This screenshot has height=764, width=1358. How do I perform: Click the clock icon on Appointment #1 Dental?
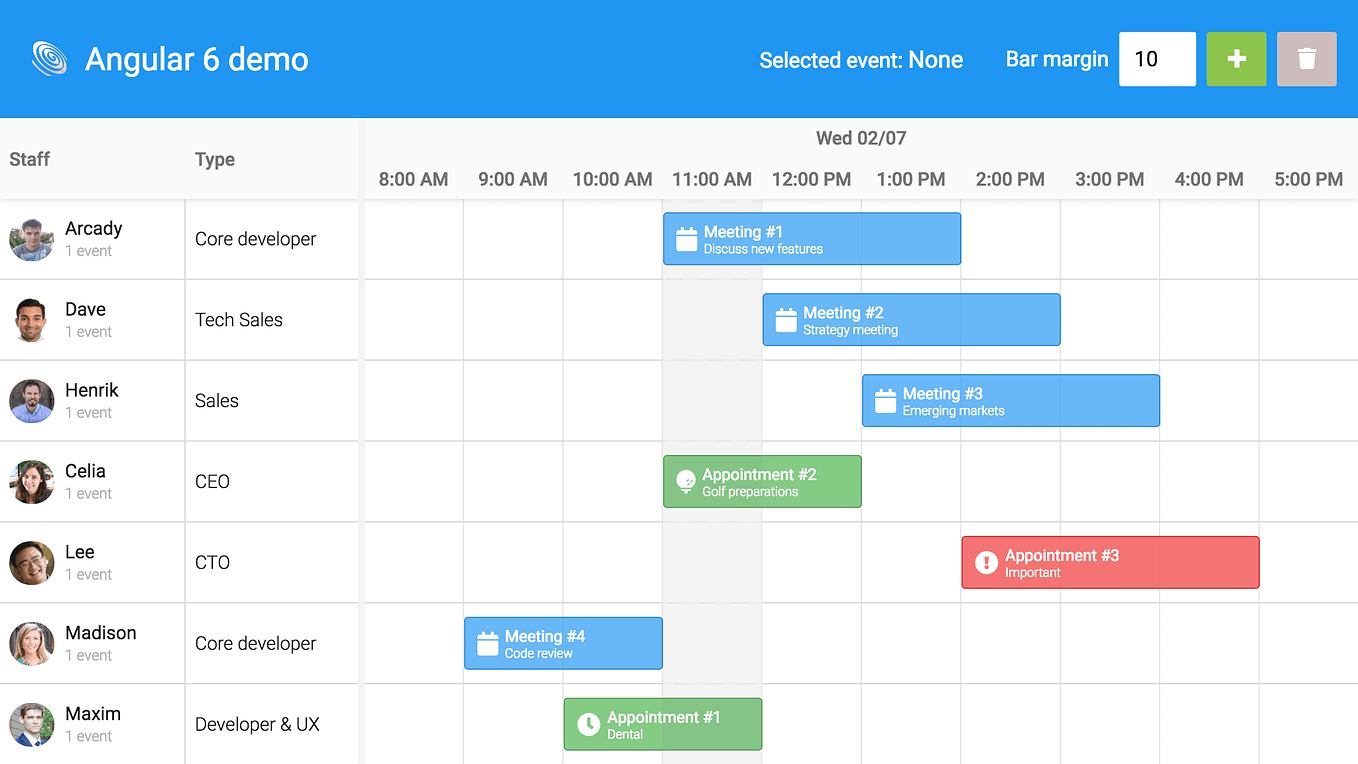pyautogui.click(x=586, y=723)
